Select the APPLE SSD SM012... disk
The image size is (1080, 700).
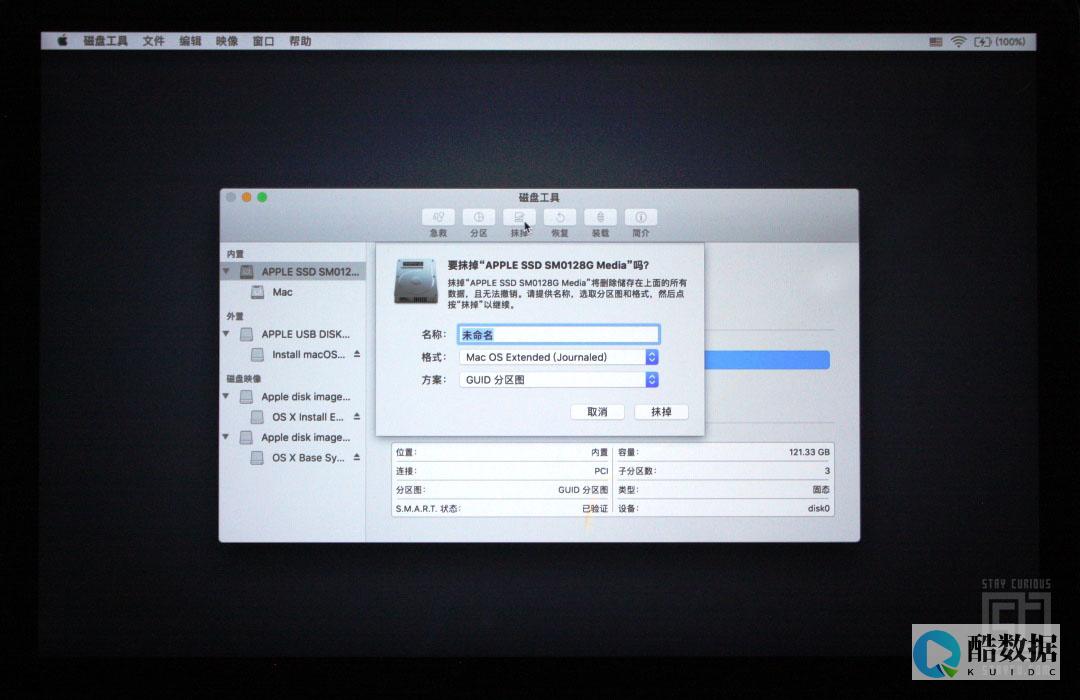293,271
